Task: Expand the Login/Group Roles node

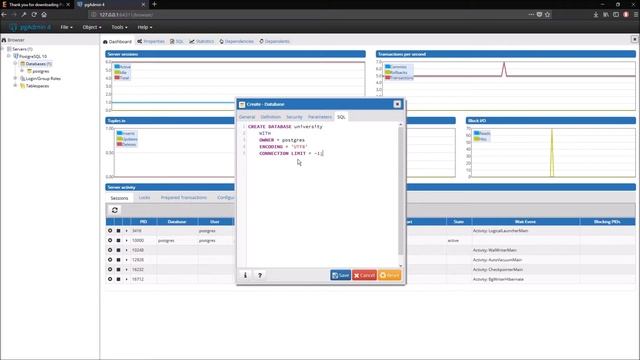Action: click(x=16, y=78)
